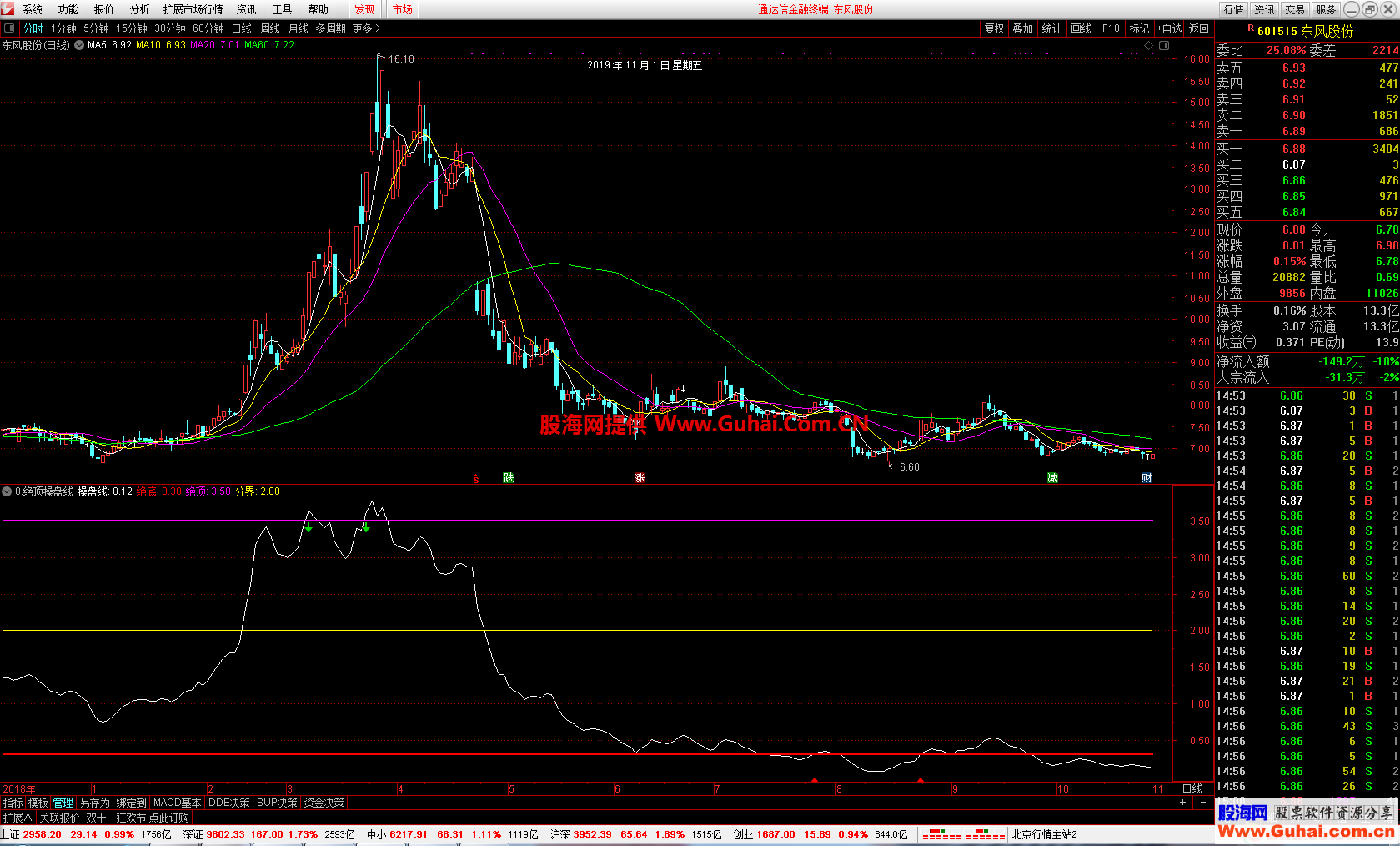
Task: Click the 资讯 button in title bar
Action: (1265, 9)
